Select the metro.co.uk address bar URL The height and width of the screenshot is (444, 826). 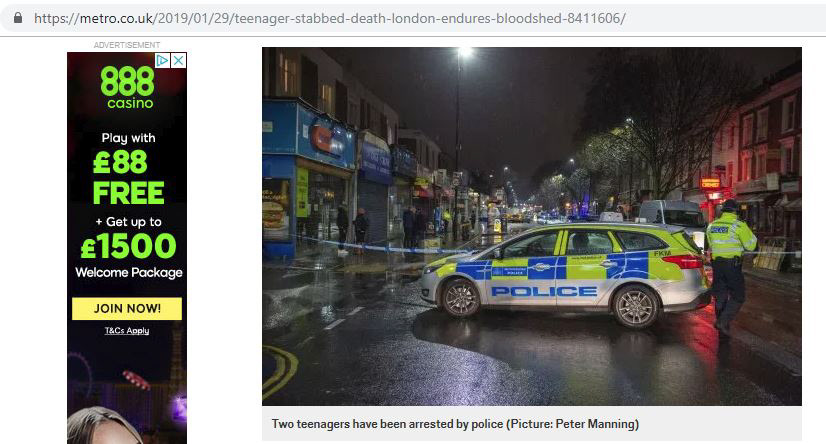(x=330, y=18)
